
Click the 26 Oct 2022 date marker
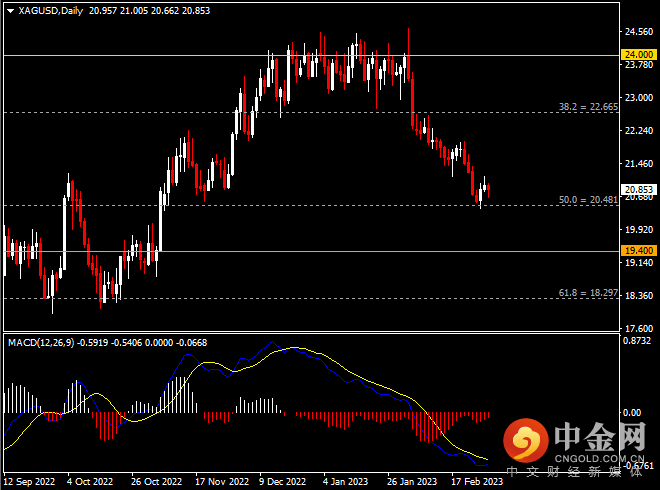click(155, 479)
